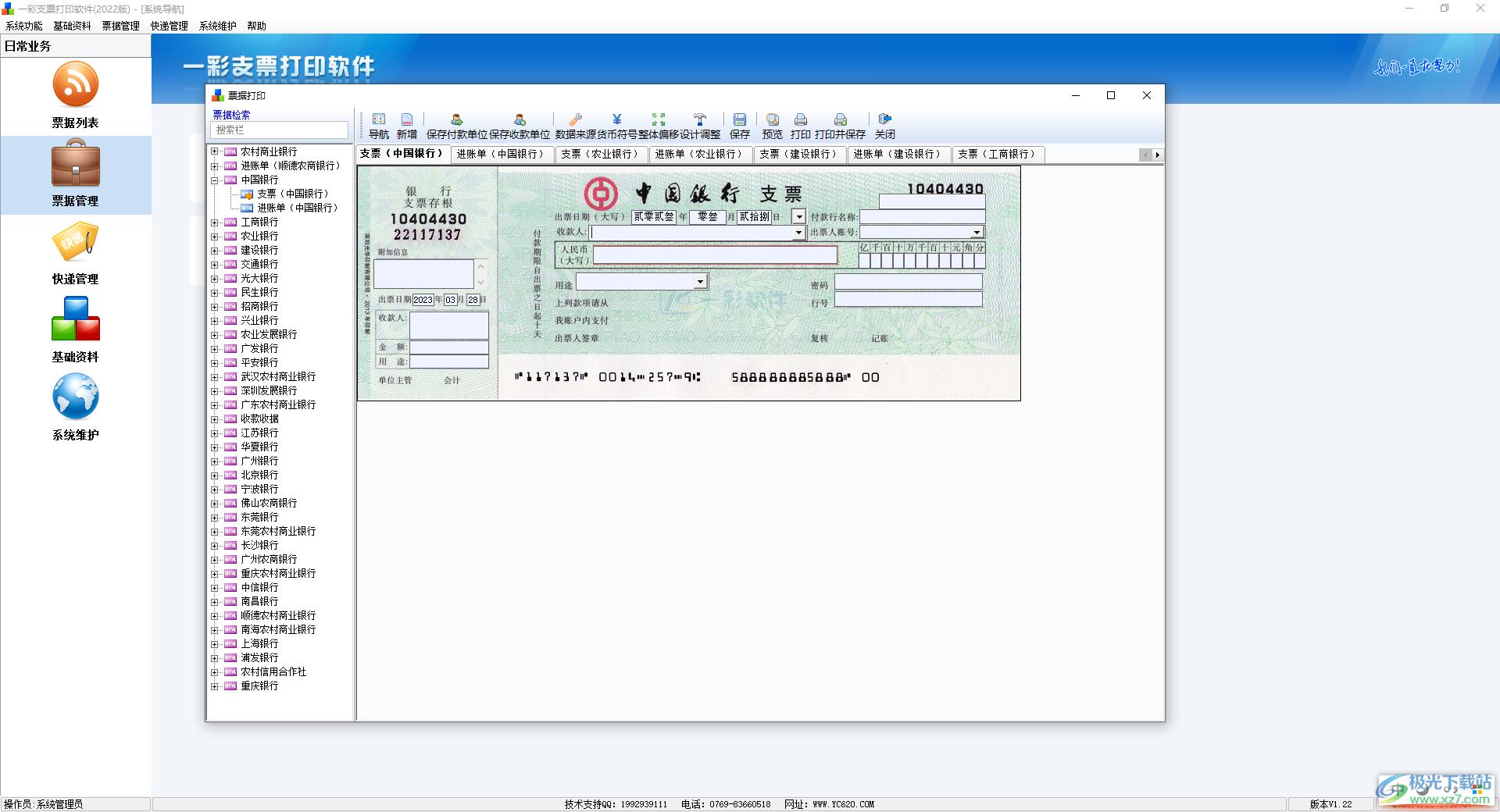Click the 新增 new bill icon
Image resolution: width=1500 pixels, height=812 pixels.
tap(407, 125)
